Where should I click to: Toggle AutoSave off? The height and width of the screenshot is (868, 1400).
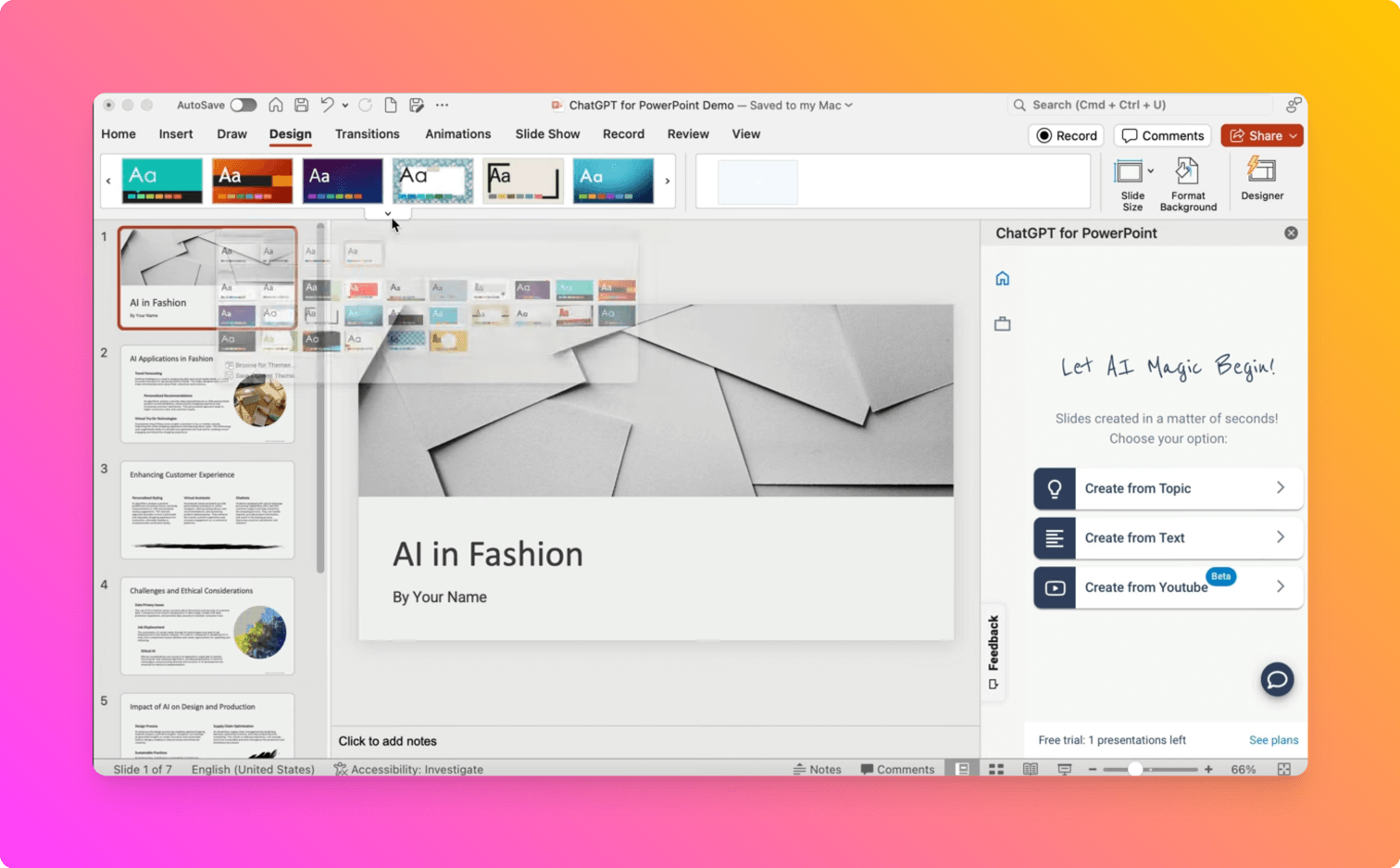coord(244,105)
